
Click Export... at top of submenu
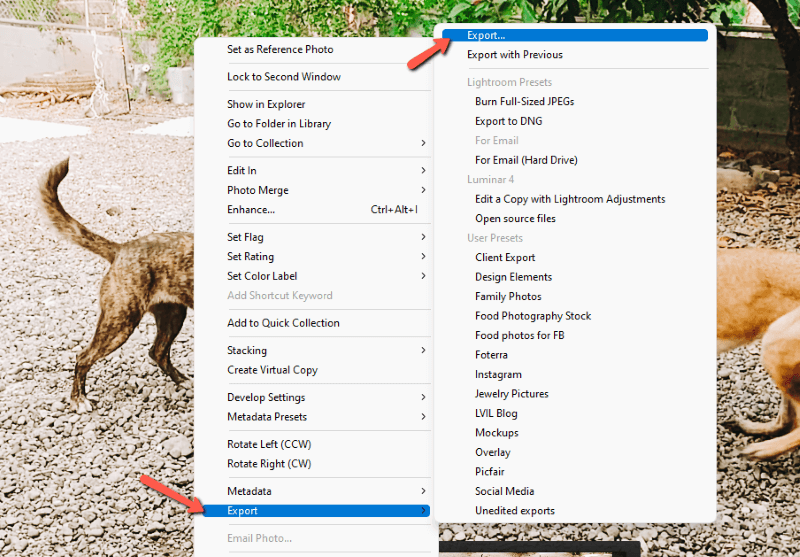coord(575,35)
